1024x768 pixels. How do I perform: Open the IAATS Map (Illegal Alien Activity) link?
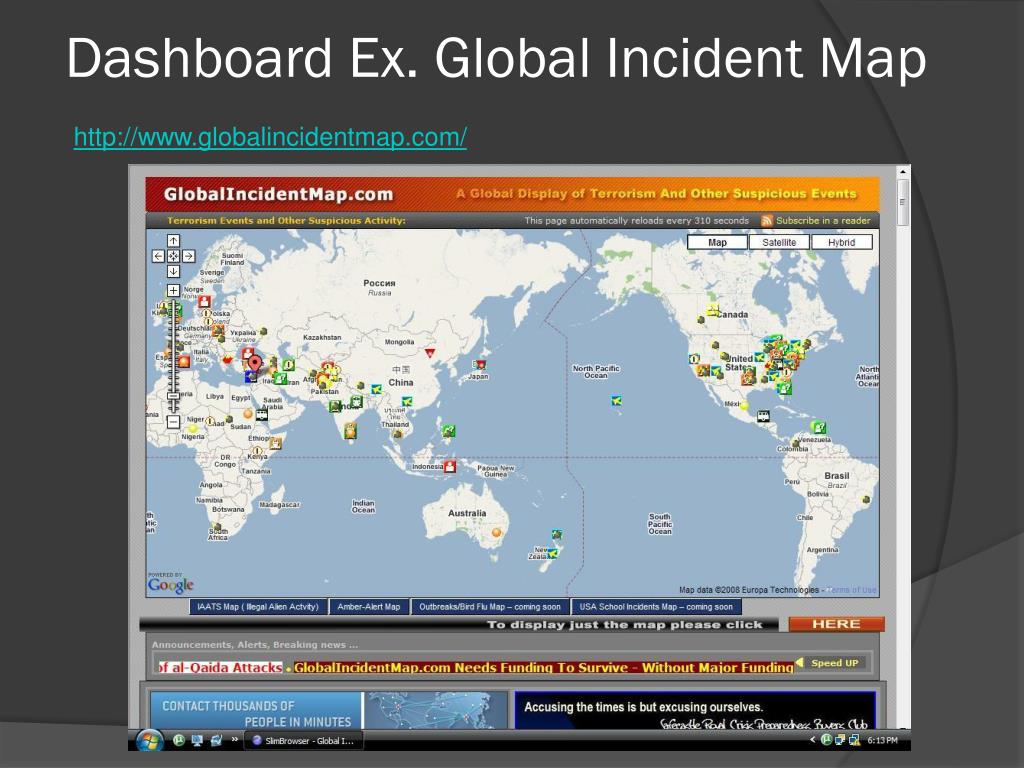(258, 607)
